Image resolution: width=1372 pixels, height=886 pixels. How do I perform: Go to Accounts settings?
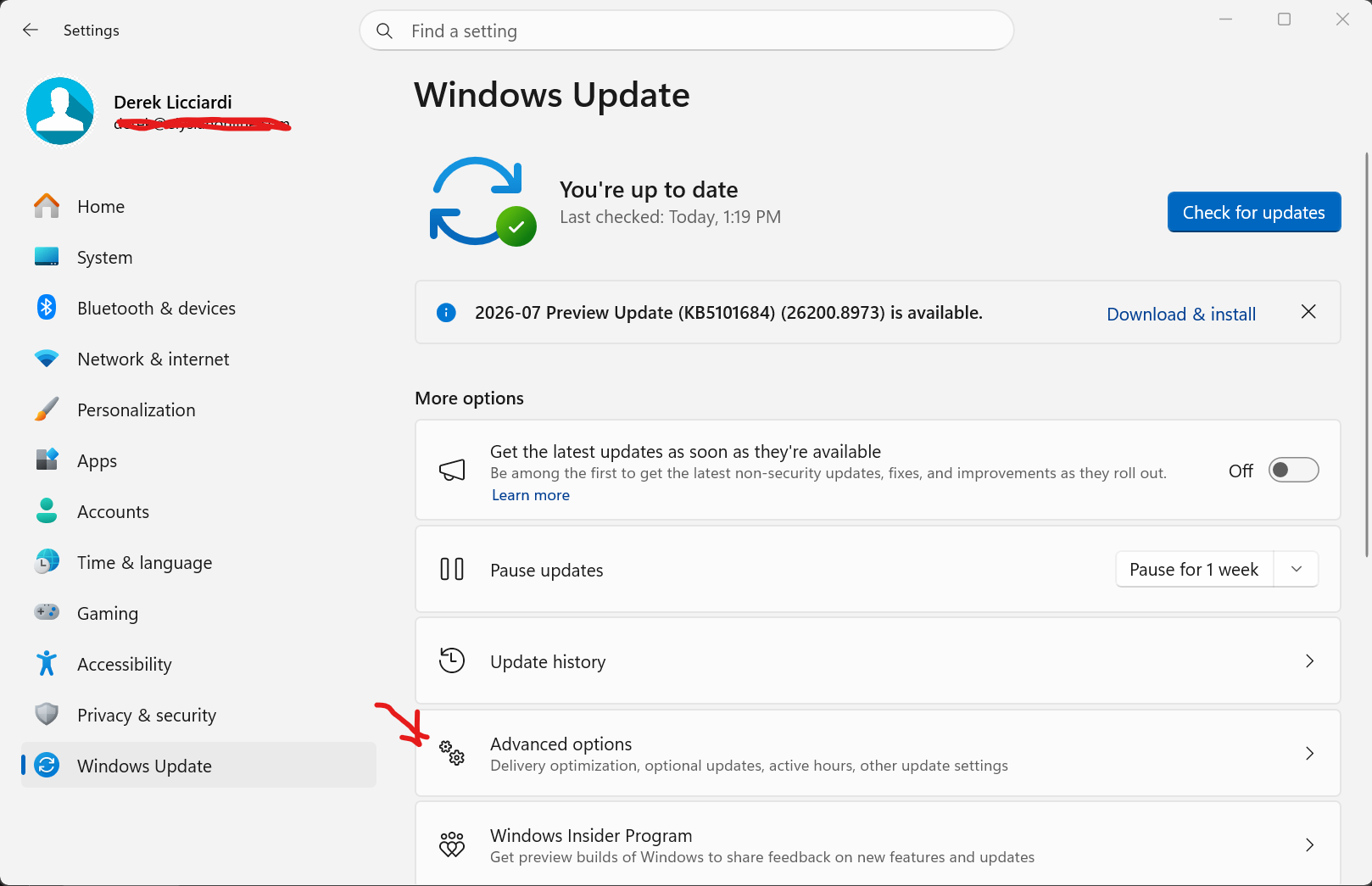[198, 511]
